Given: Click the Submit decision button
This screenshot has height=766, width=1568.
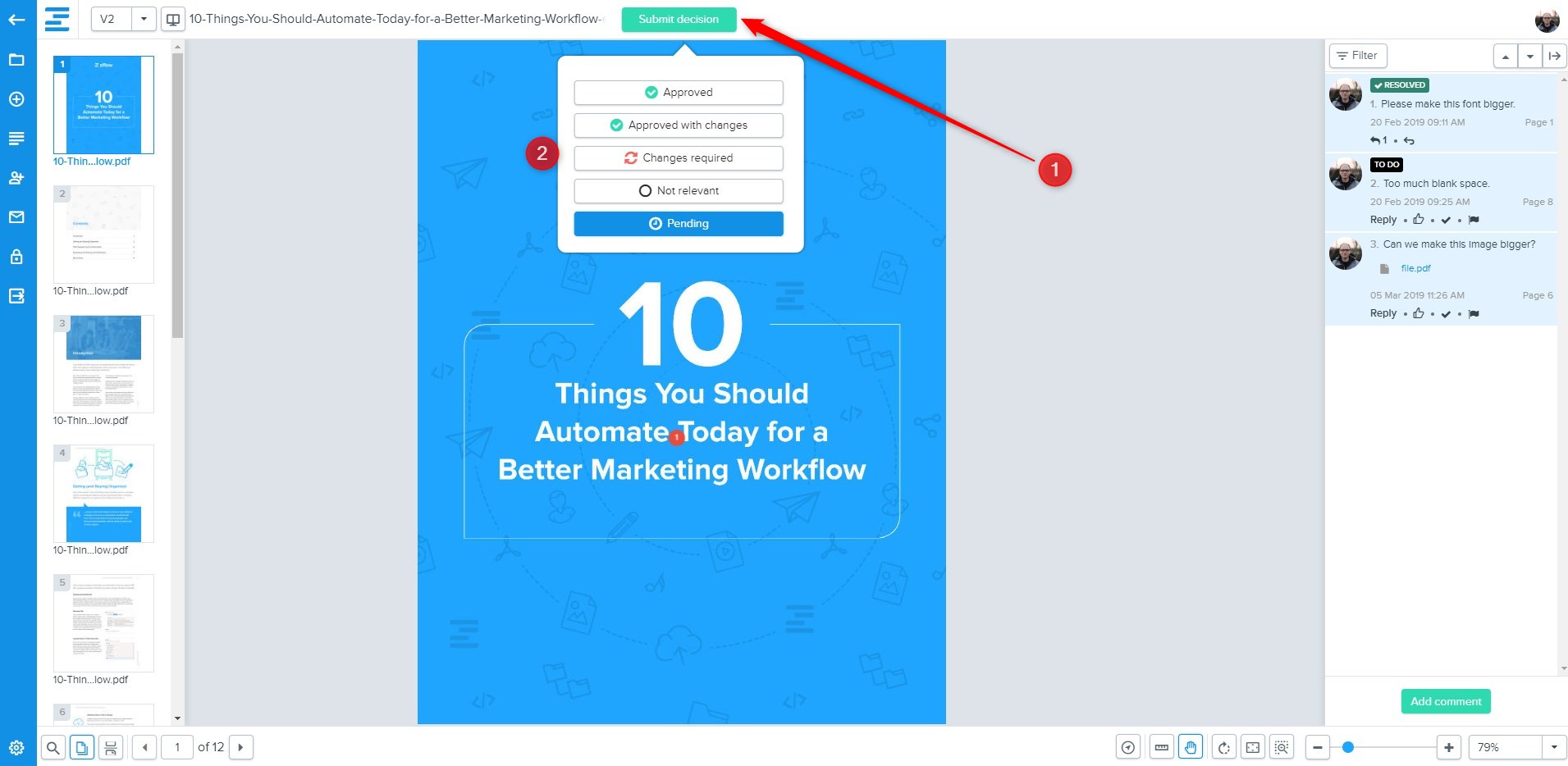Looking at the screenshot, I should point(678,19).
